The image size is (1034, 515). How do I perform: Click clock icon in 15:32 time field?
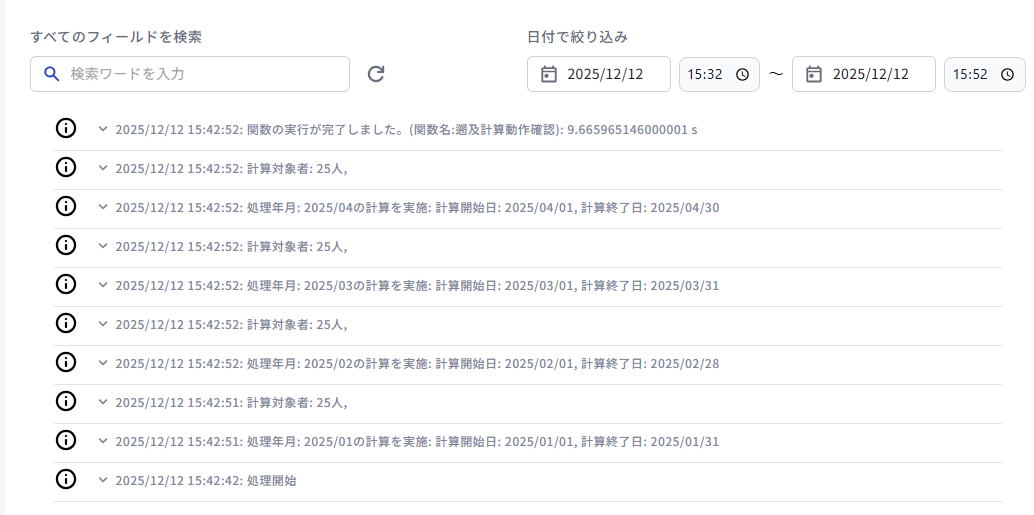(x=742, y=74)
